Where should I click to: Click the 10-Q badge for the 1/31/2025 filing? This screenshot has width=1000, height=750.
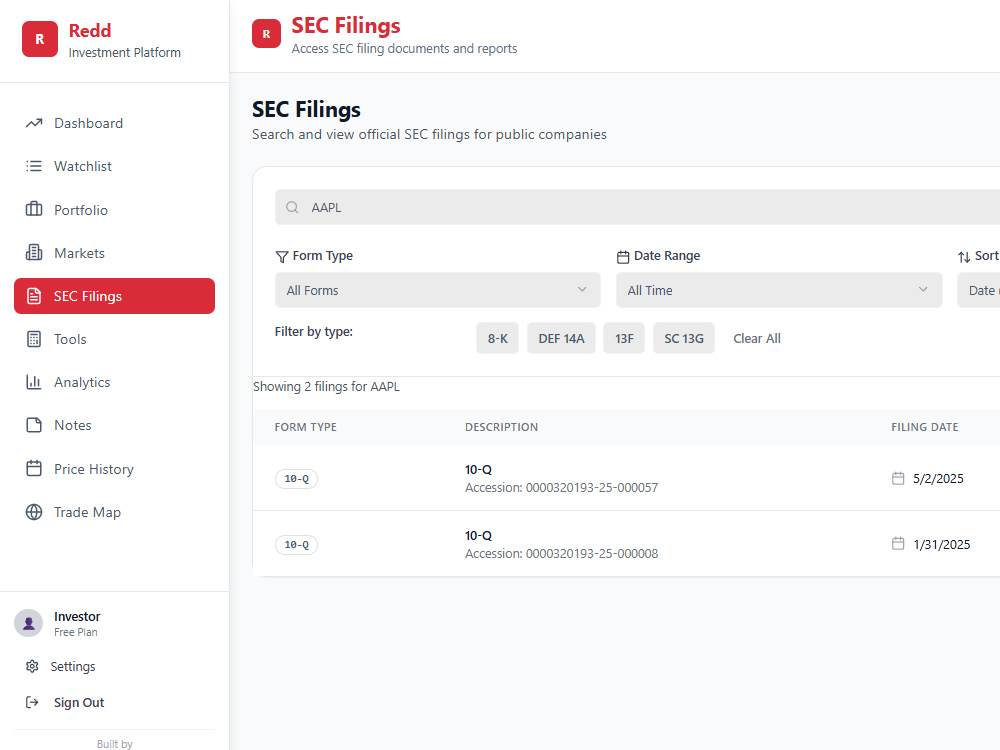pos(297,545)
